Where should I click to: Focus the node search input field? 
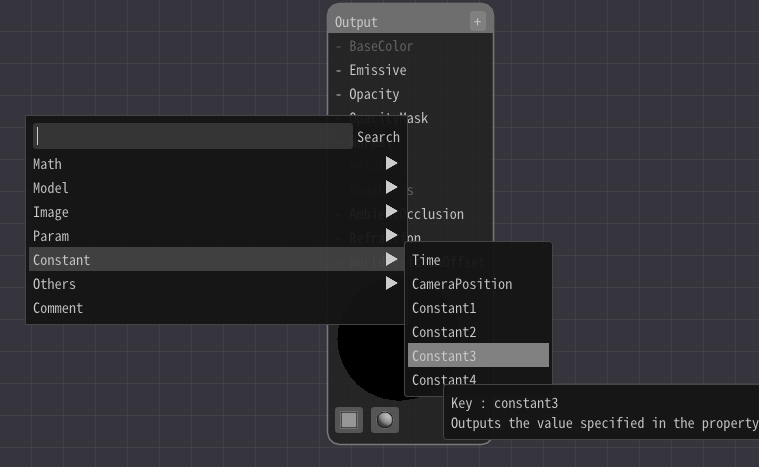[192, 136]
